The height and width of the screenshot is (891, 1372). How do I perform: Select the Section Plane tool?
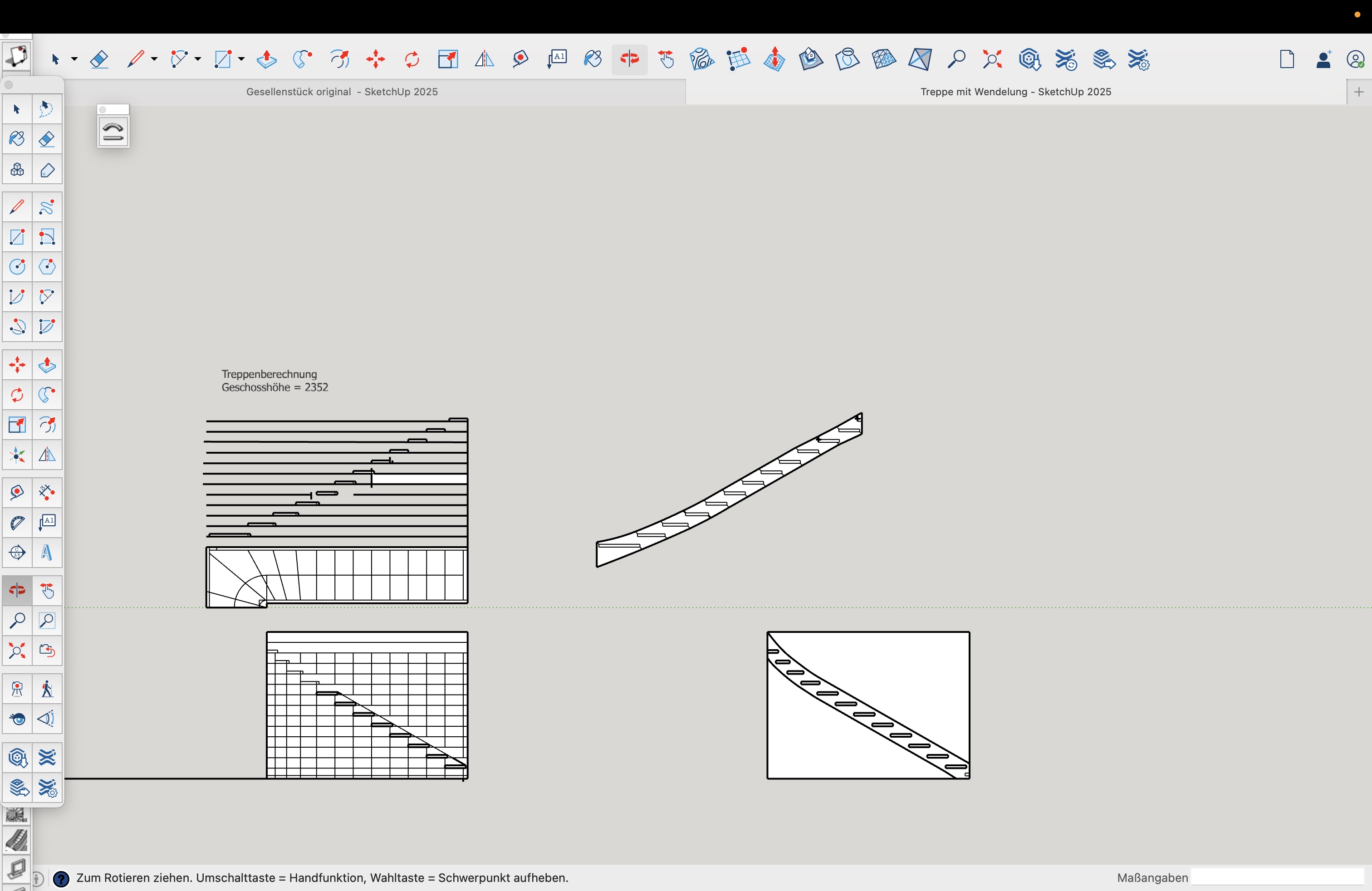point(17,553)
